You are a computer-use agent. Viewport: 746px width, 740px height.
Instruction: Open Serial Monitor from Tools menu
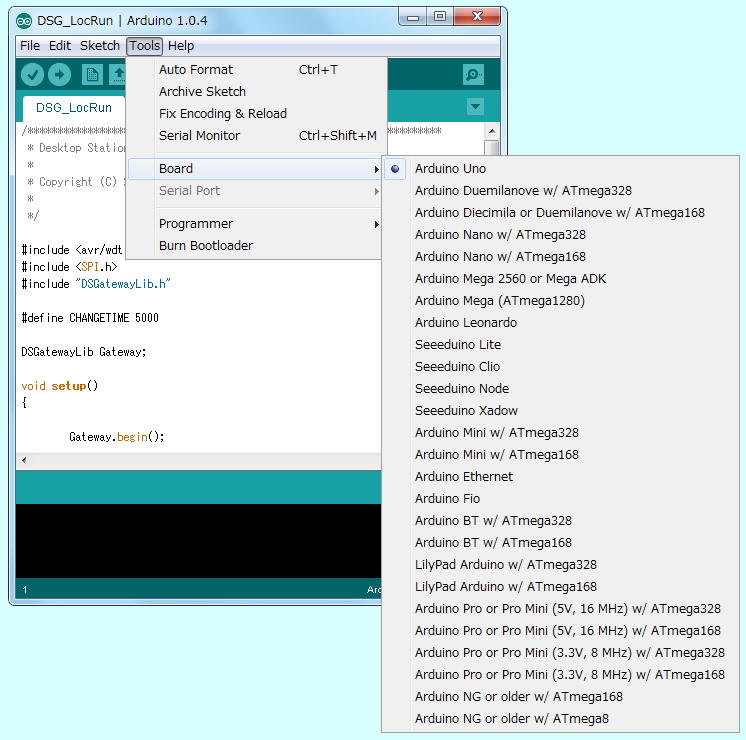click(255, 136)
